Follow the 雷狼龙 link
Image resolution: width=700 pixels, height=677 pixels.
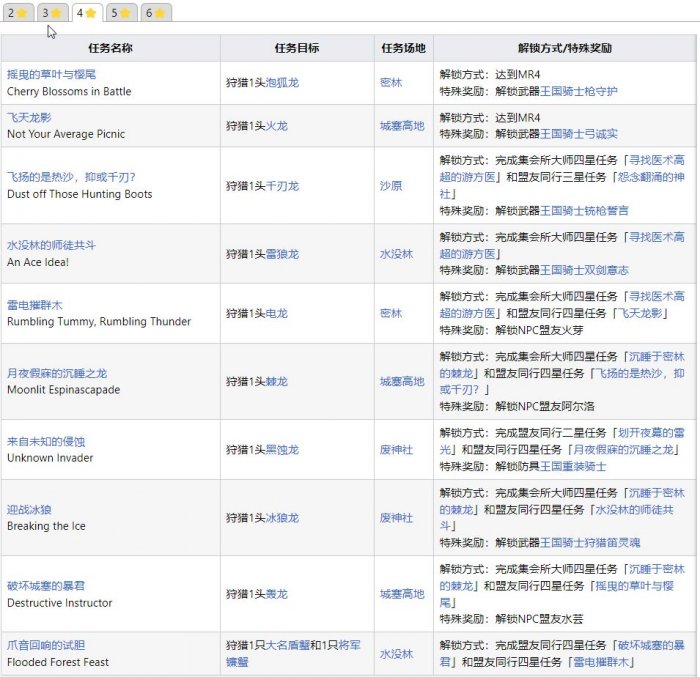coord(281,254)
